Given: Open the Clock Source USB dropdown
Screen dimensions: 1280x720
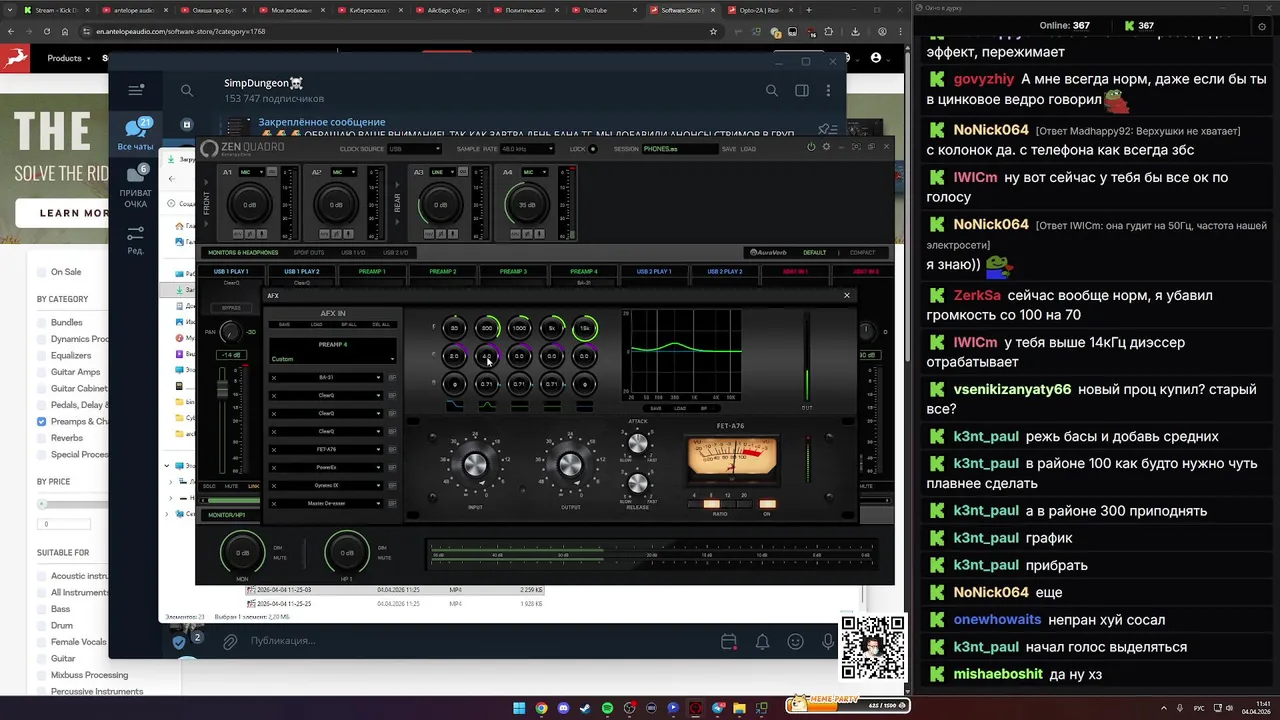Looking at the screenshot, I should pyautogui.click(x=414, y=149).
